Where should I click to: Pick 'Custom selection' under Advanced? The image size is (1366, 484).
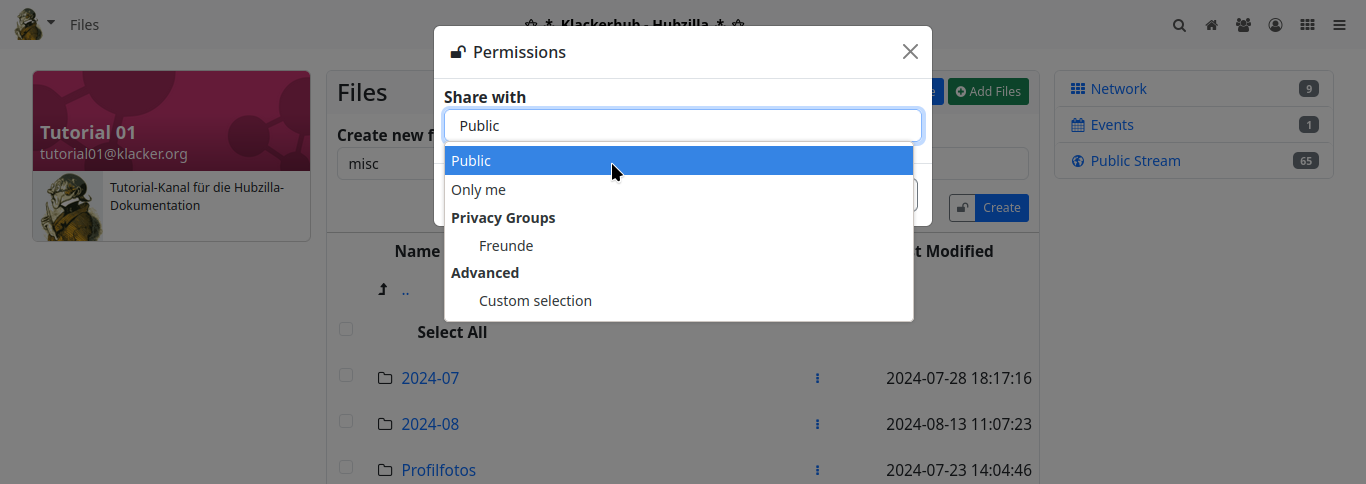(x=535, y=301)
